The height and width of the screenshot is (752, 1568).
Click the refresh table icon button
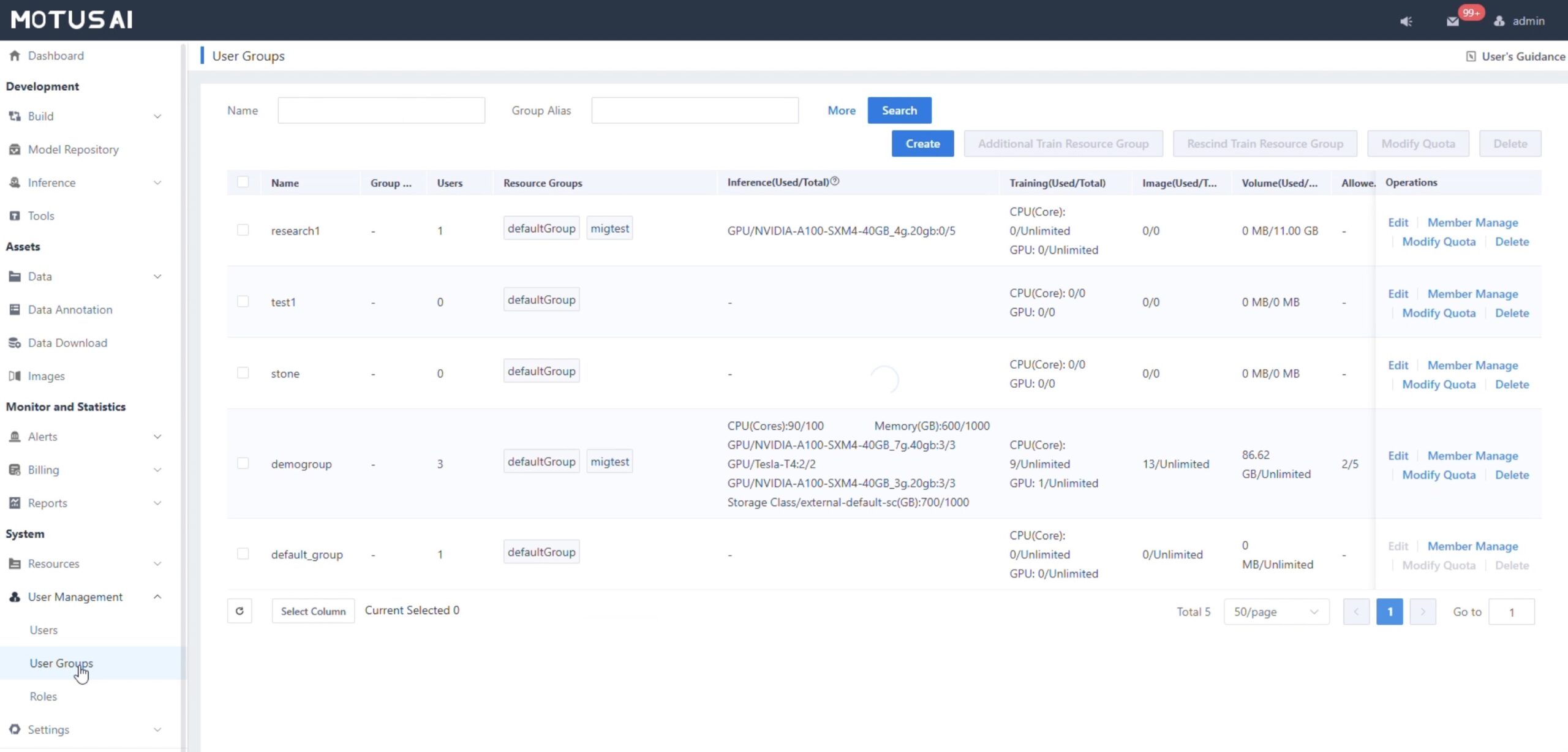point(239,611)
